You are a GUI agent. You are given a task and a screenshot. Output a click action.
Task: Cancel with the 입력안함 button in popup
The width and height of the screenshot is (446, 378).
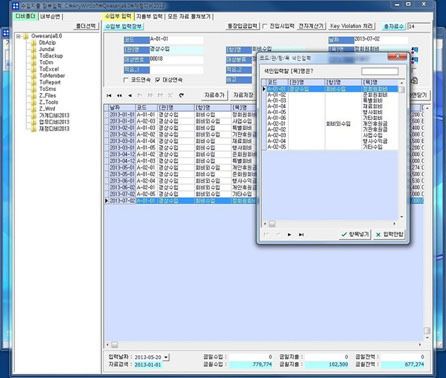pos(390,235)
